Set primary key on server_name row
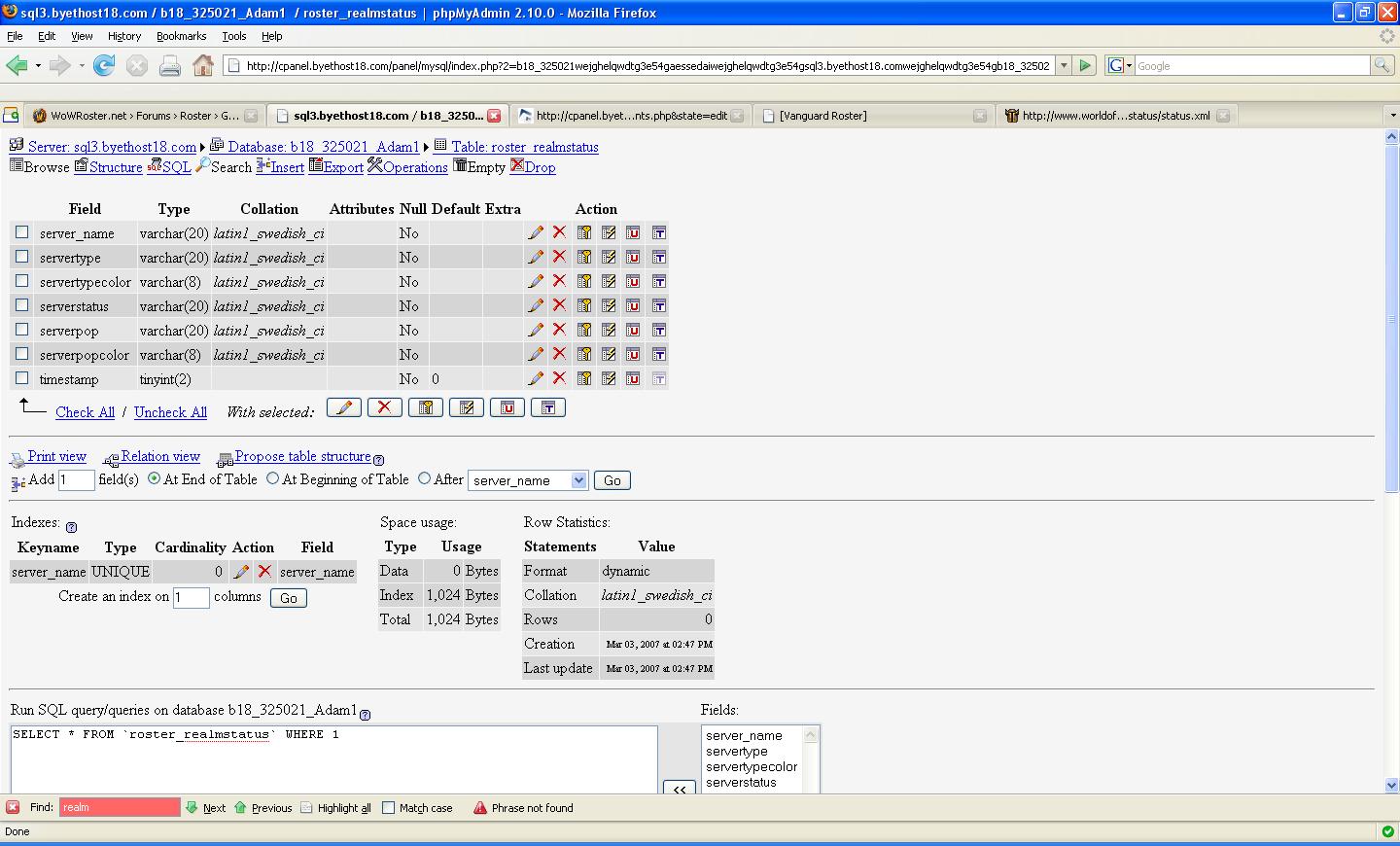This screenshot has width=1400, height=846. click(584, 232)
